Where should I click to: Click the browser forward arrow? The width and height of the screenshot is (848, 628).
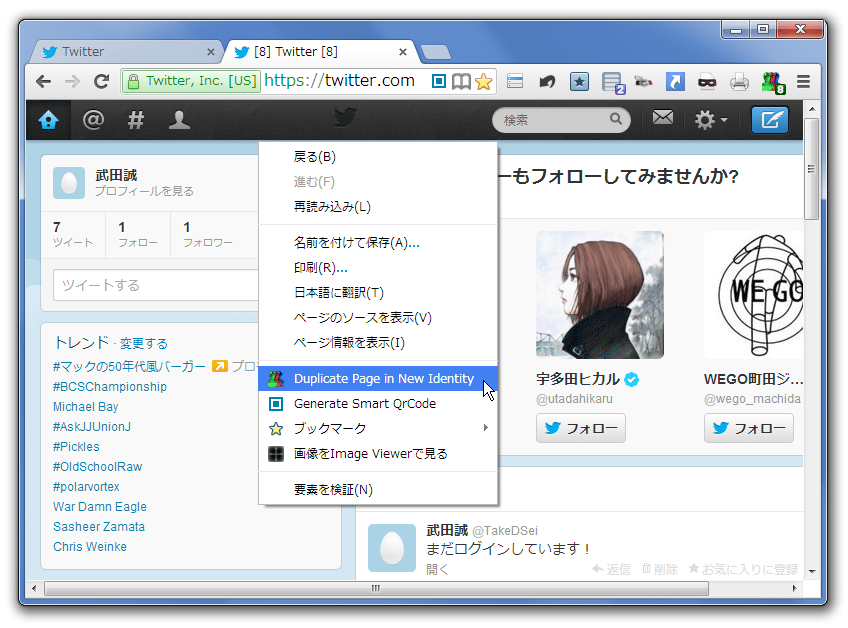click(72, 82)
